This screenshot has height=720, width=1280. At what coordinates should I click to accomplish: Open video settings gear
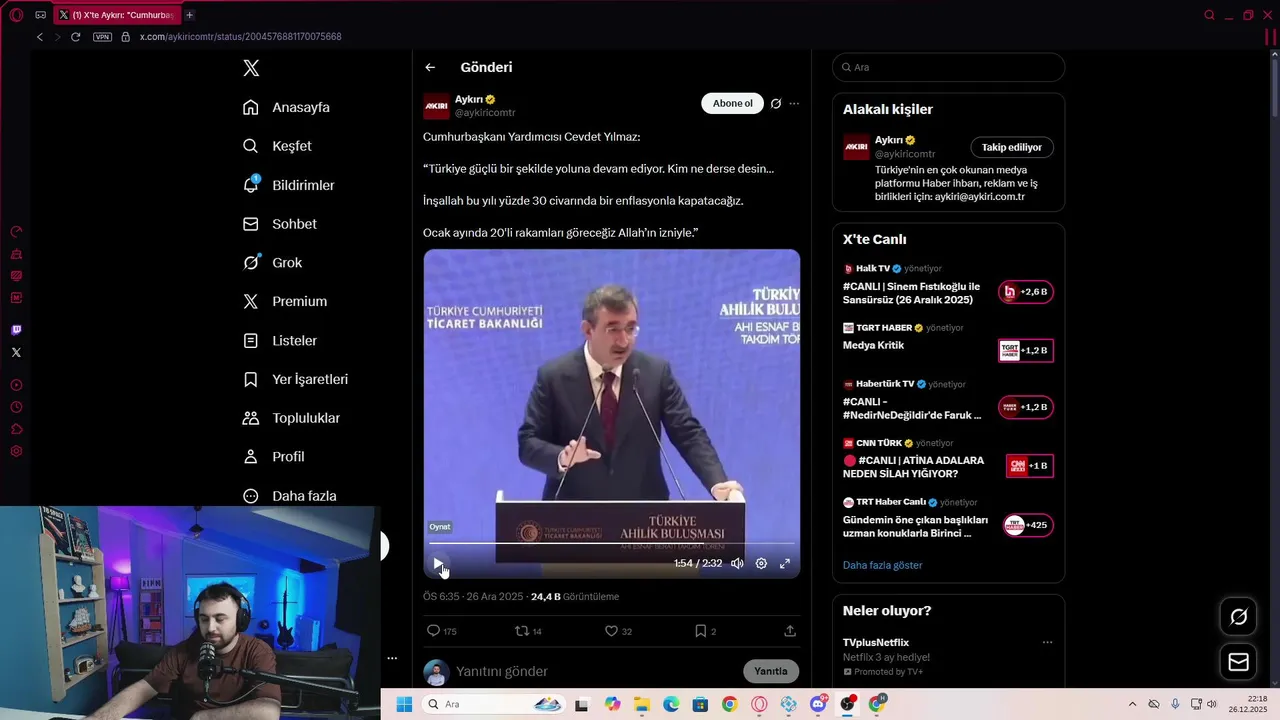[x=761, y=563]
